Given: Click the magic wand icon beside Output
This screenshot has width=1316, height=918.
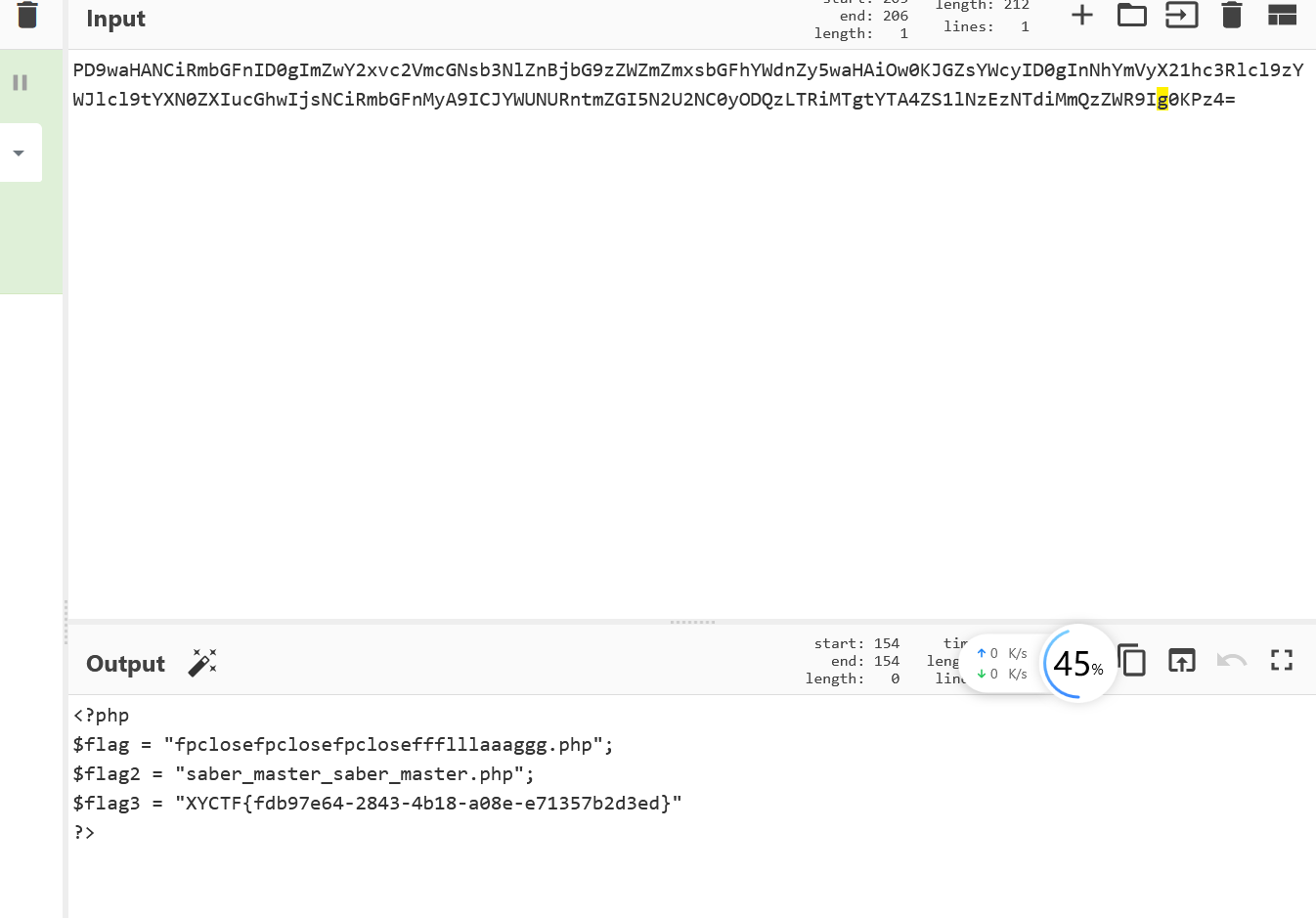Looking at the screenshot, I should [202, 663].
